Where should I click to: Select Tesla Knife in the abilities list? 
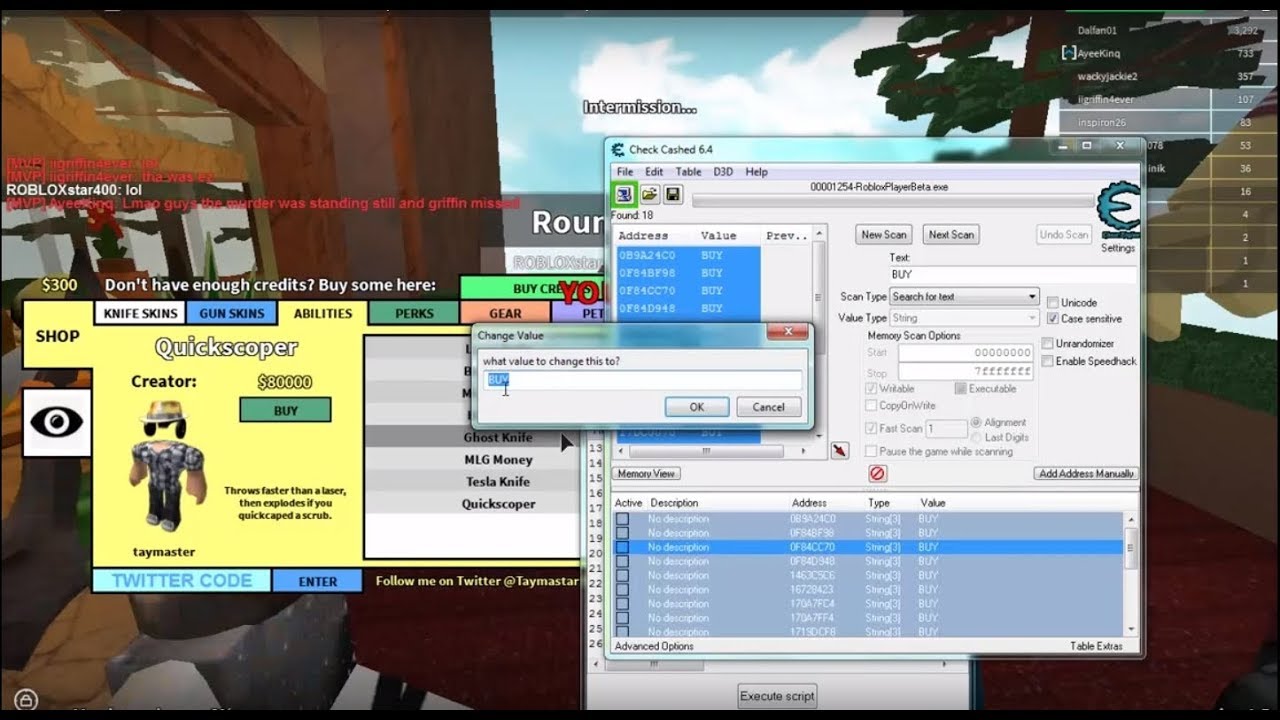coord(497,482)
